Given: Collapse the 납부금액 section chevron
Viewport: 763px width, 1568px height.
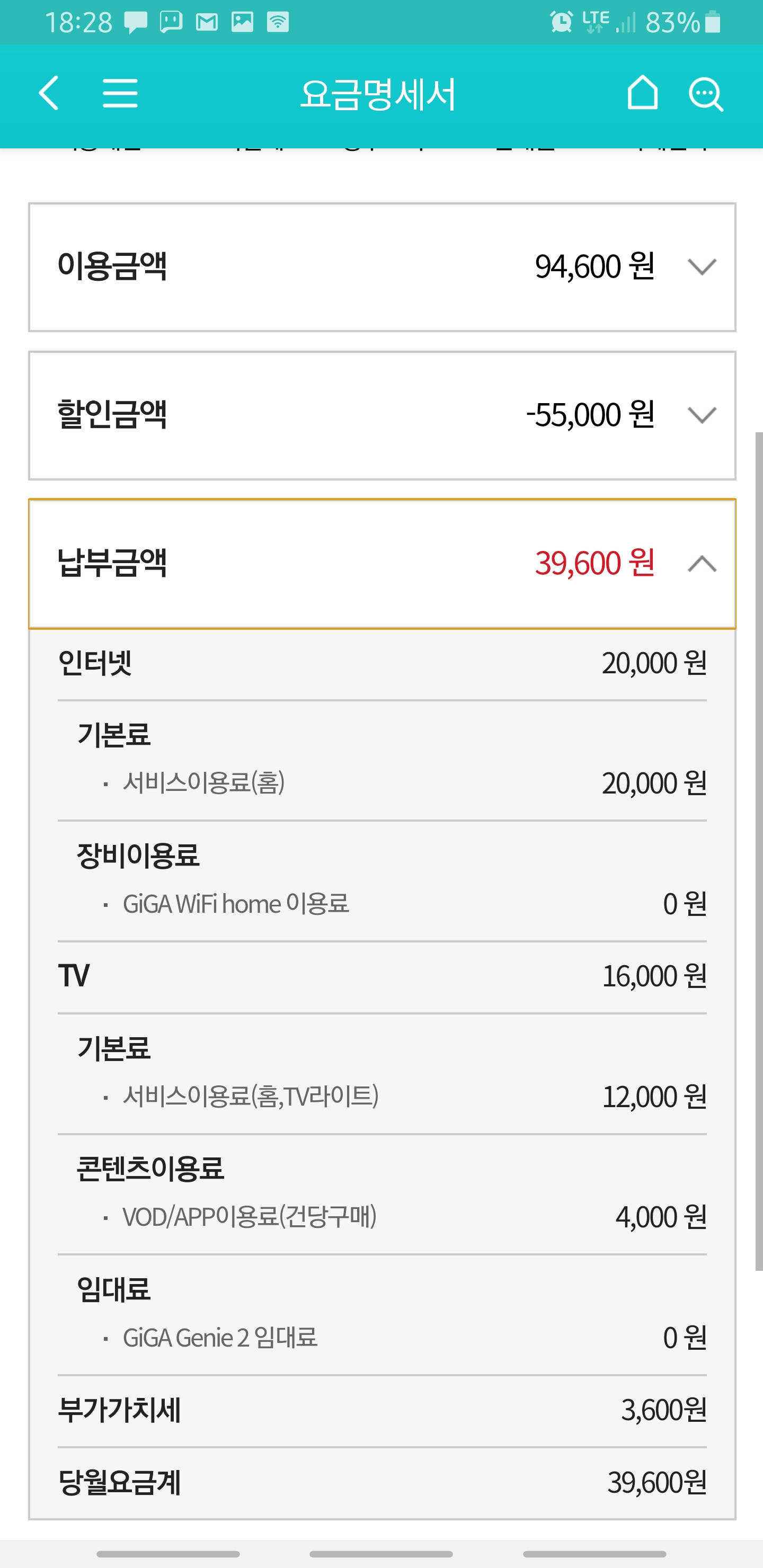Looking at the screenshot, I should pyautogui.click(x=702, y=564).
